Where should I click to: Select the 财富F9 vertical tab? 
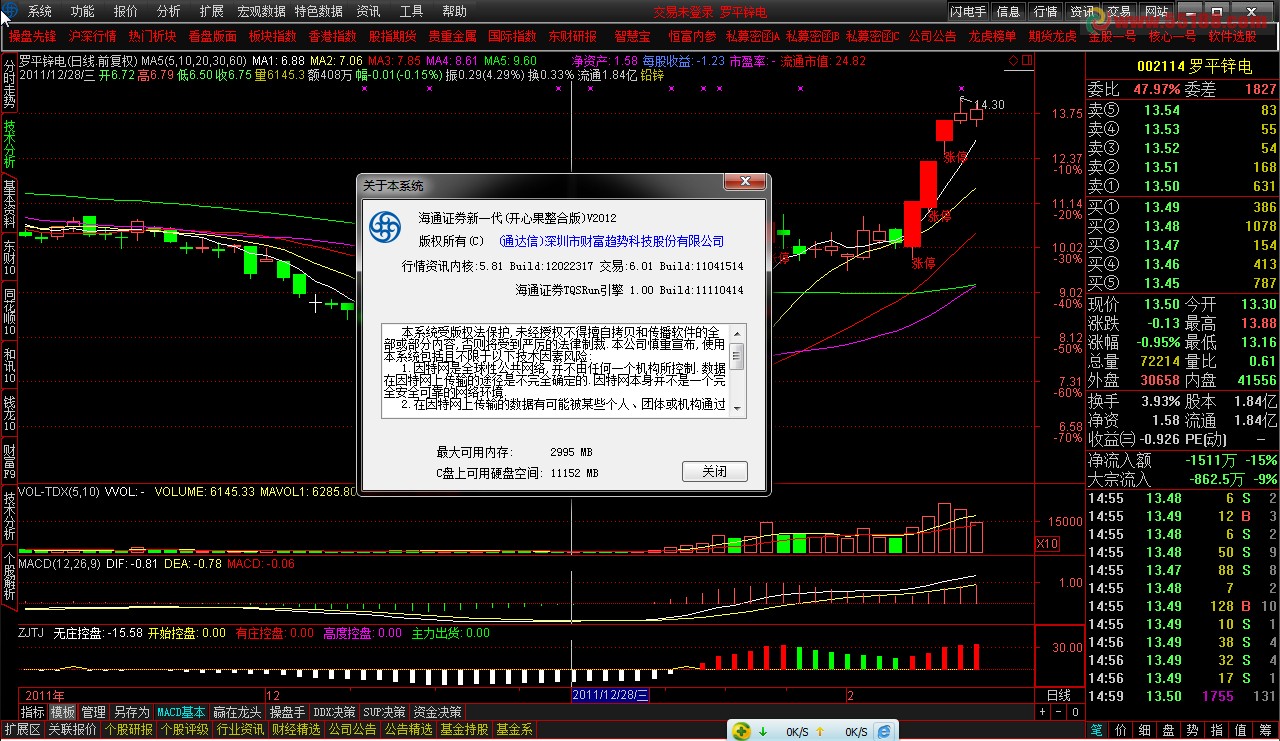click(x=9, y=461)
